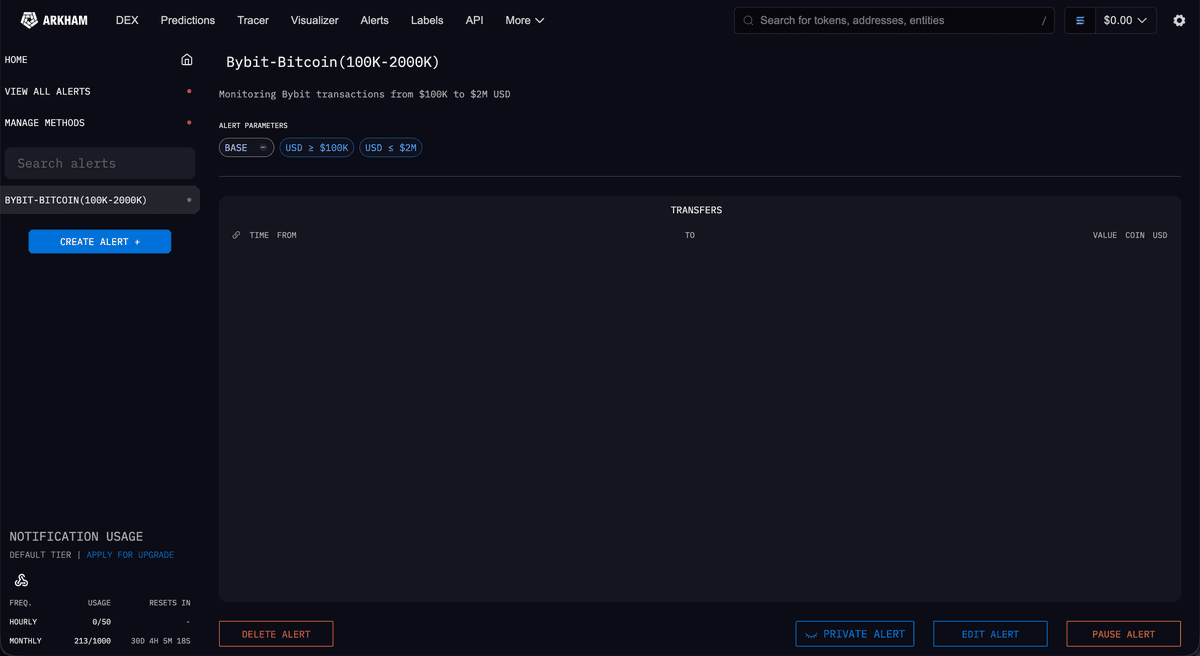Screen dimensions: 1200x656
Task: Open the settings gear icon
Action: [x=1179, y=20]
